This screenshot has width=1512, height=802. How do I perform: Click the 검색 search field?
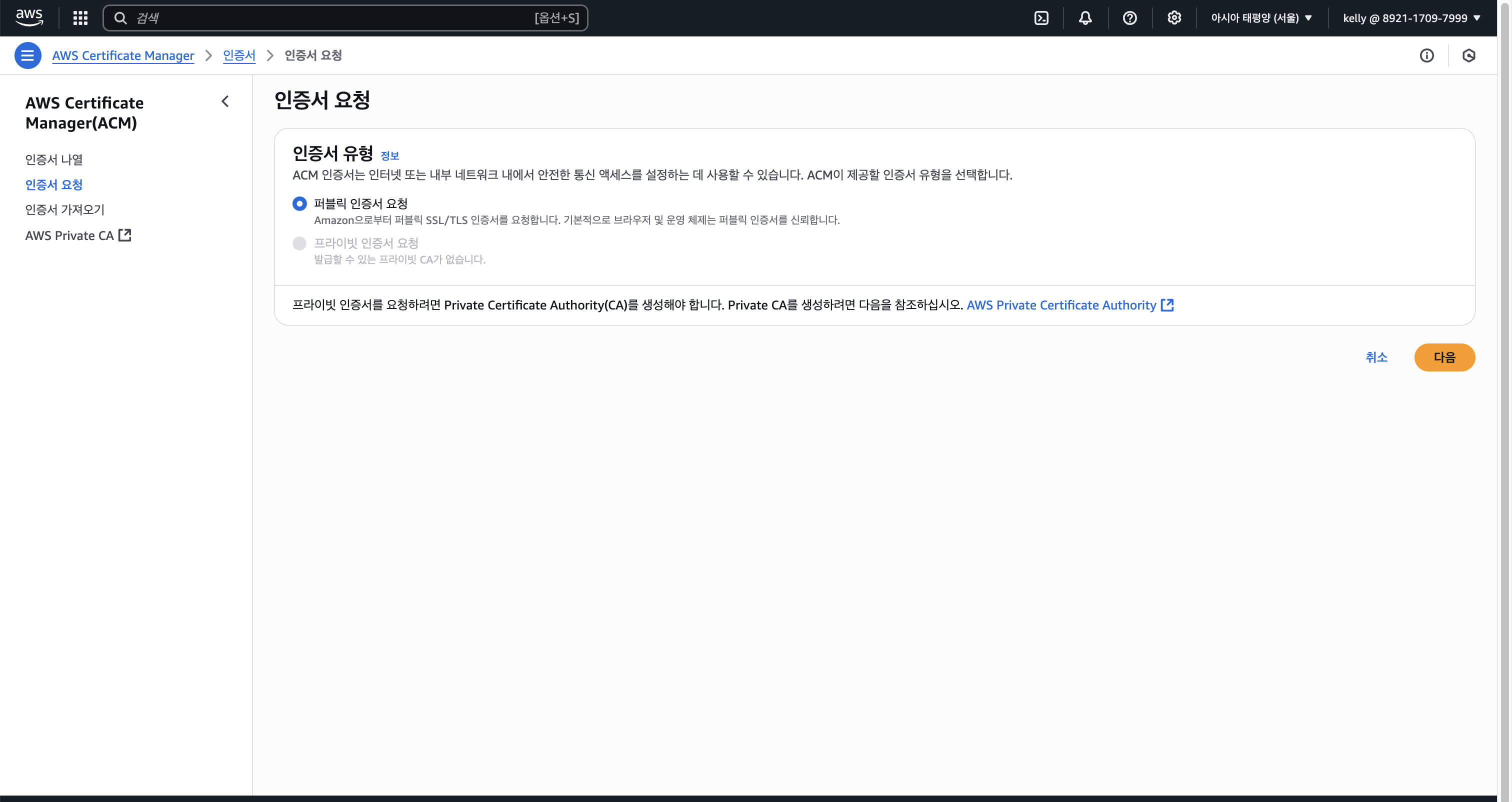[x=334, y=17]
